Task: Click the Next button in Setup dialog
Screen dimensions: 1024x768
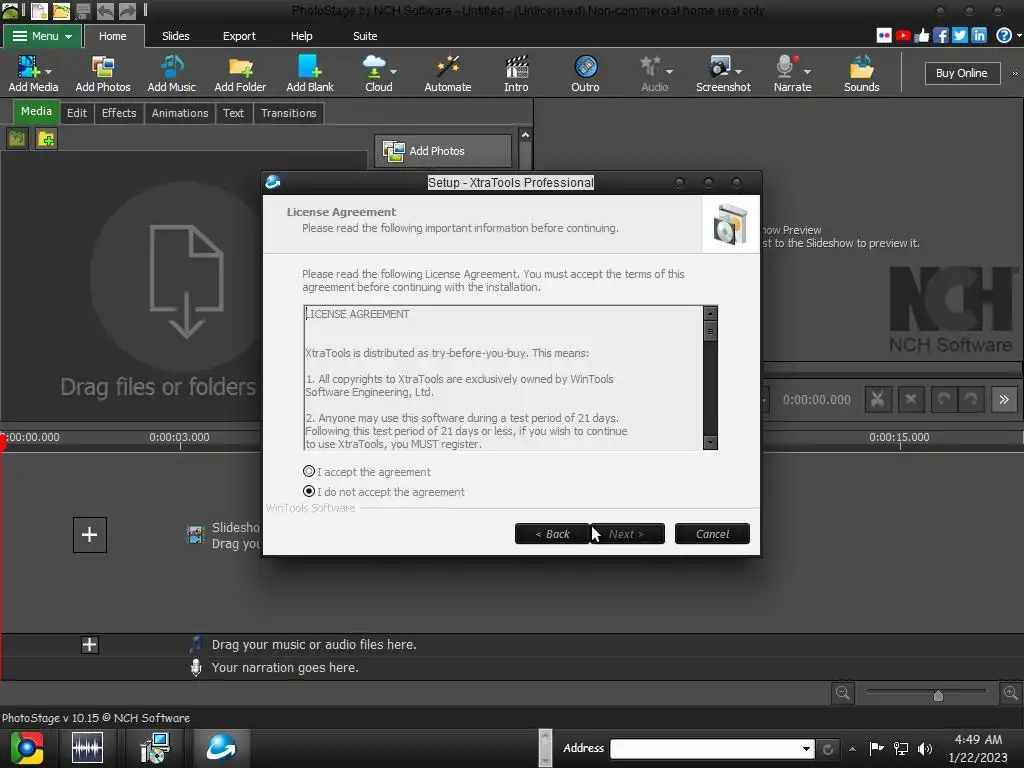Action: 627,534
